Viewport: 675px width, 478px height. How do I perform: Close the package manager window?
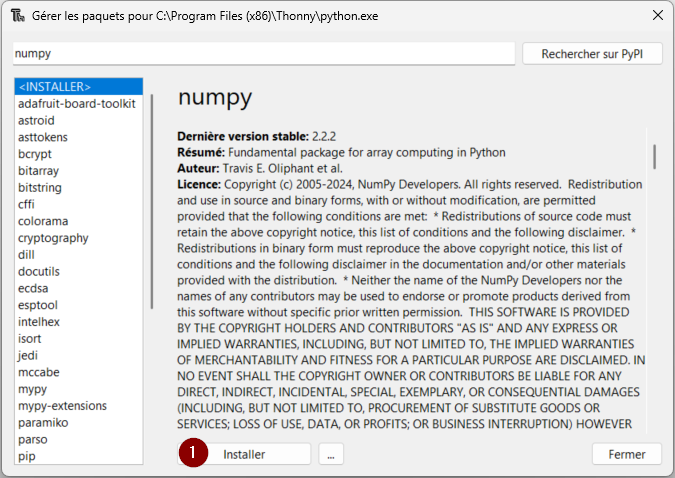(x=657, y=16)
